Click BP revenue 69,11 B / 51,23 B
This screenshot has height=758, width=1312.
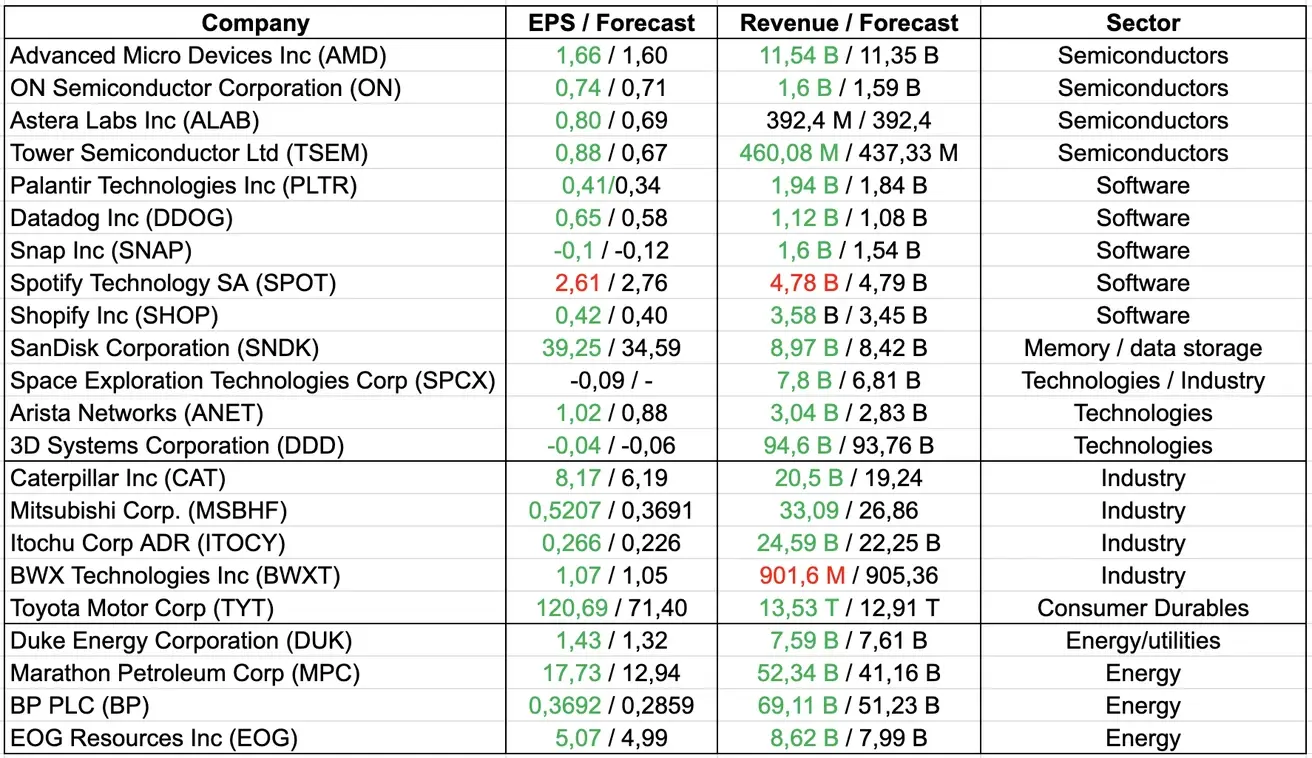849,706
